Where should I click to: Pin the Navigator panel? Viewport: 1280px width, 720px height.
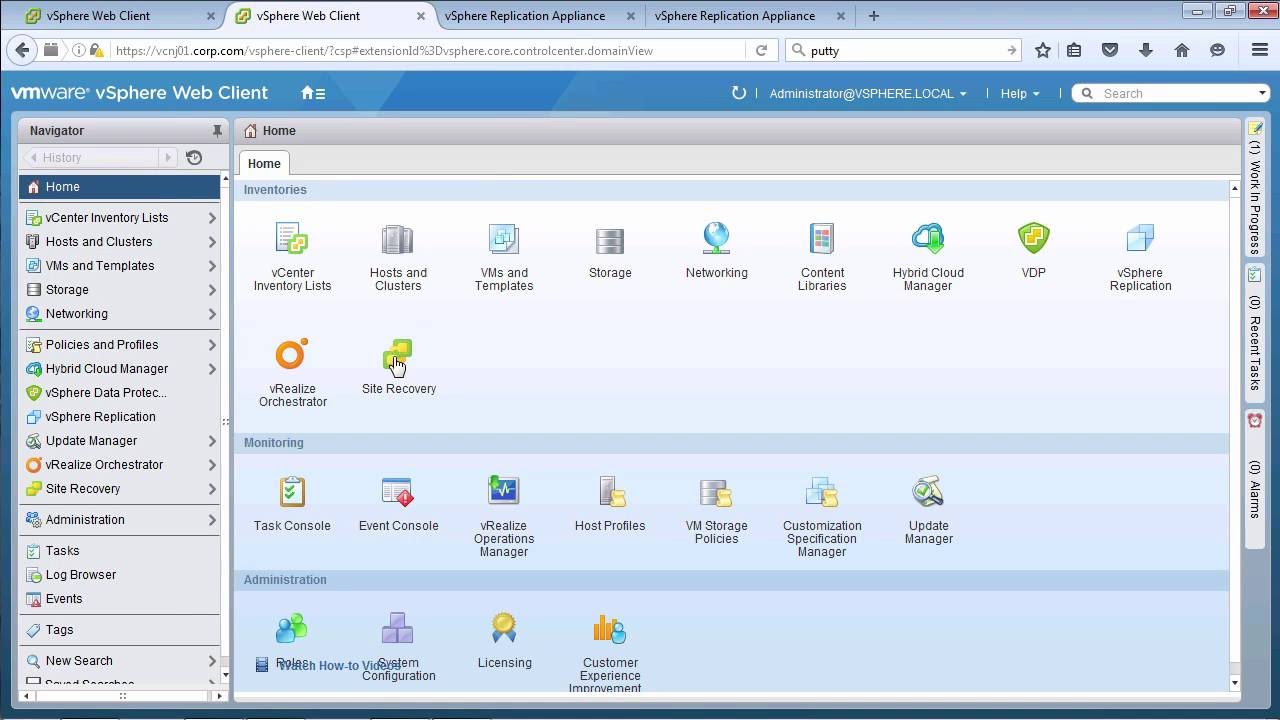(216, 131)
